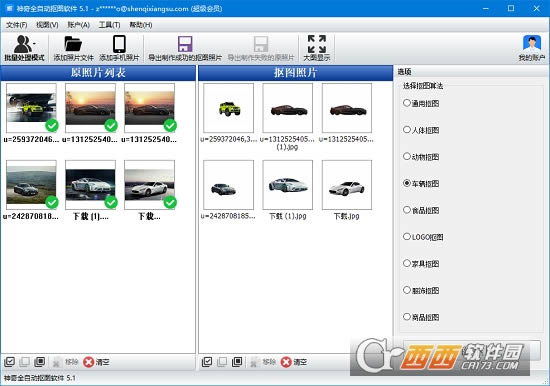Choose the 车辆抠图 algorithm
This screenshot has height=386, width=550.
click(x=421, y=183)
